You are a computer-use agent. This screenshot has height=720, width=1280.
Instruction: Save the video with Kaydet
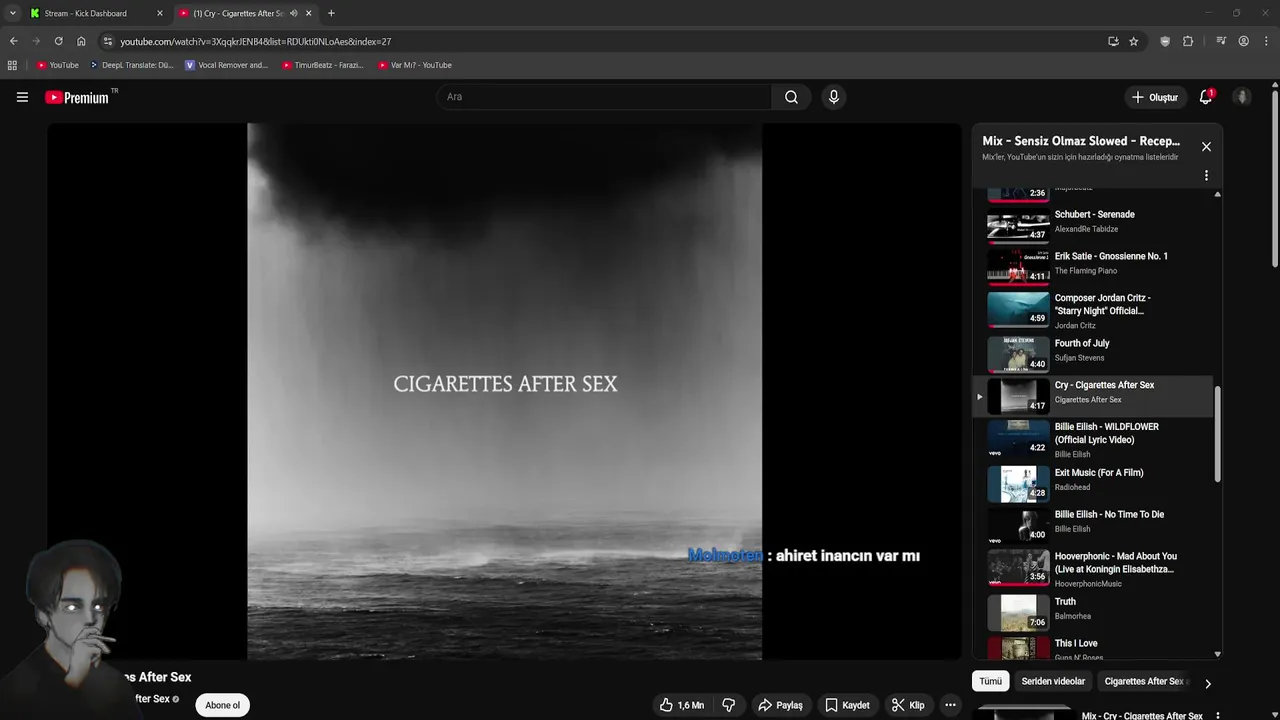coord(847,705)
